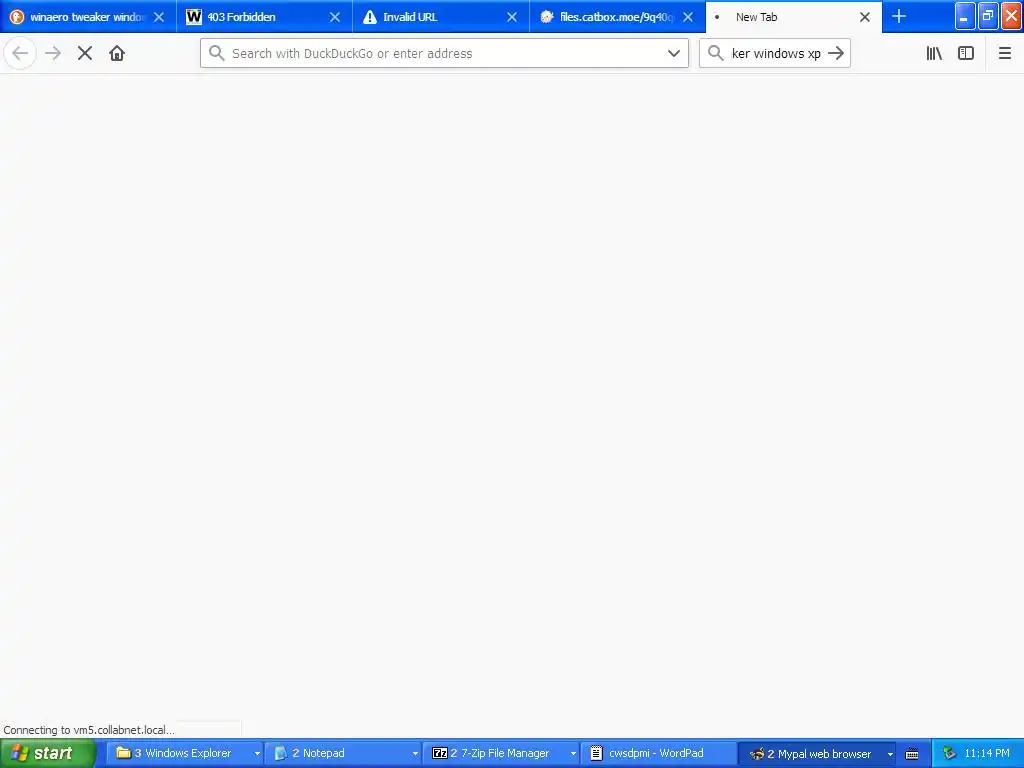Switch to cwsdpmi - WordPad window

click(658, 754)
